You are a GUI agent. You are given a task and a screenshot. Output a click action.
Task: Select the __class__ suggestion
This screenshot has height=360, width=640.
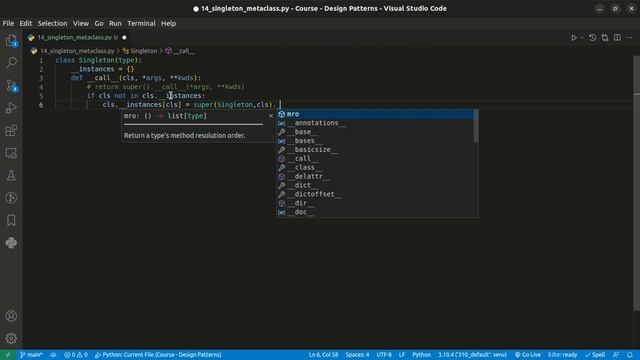[376, 167]
